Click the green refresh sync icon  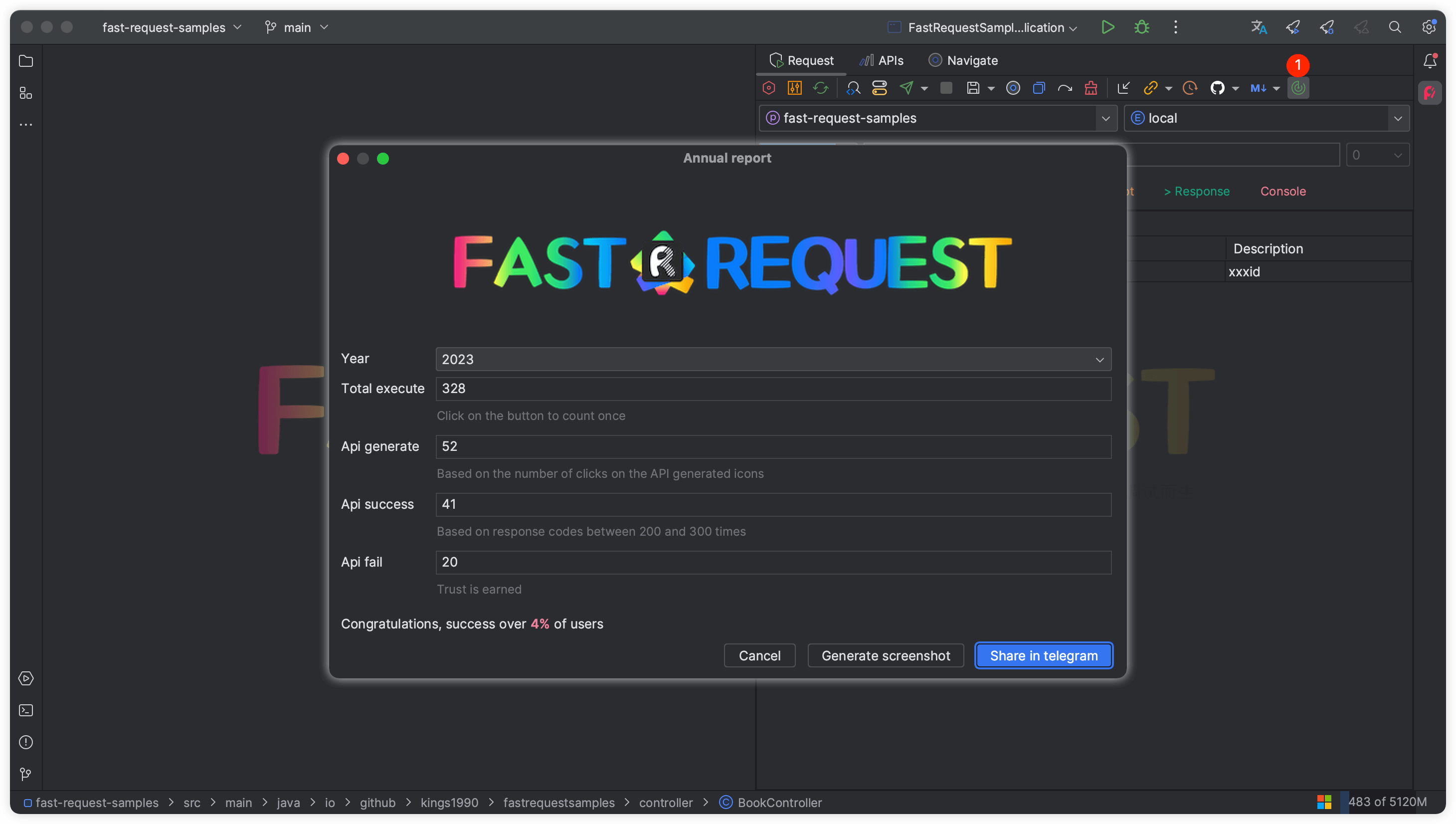820,88
